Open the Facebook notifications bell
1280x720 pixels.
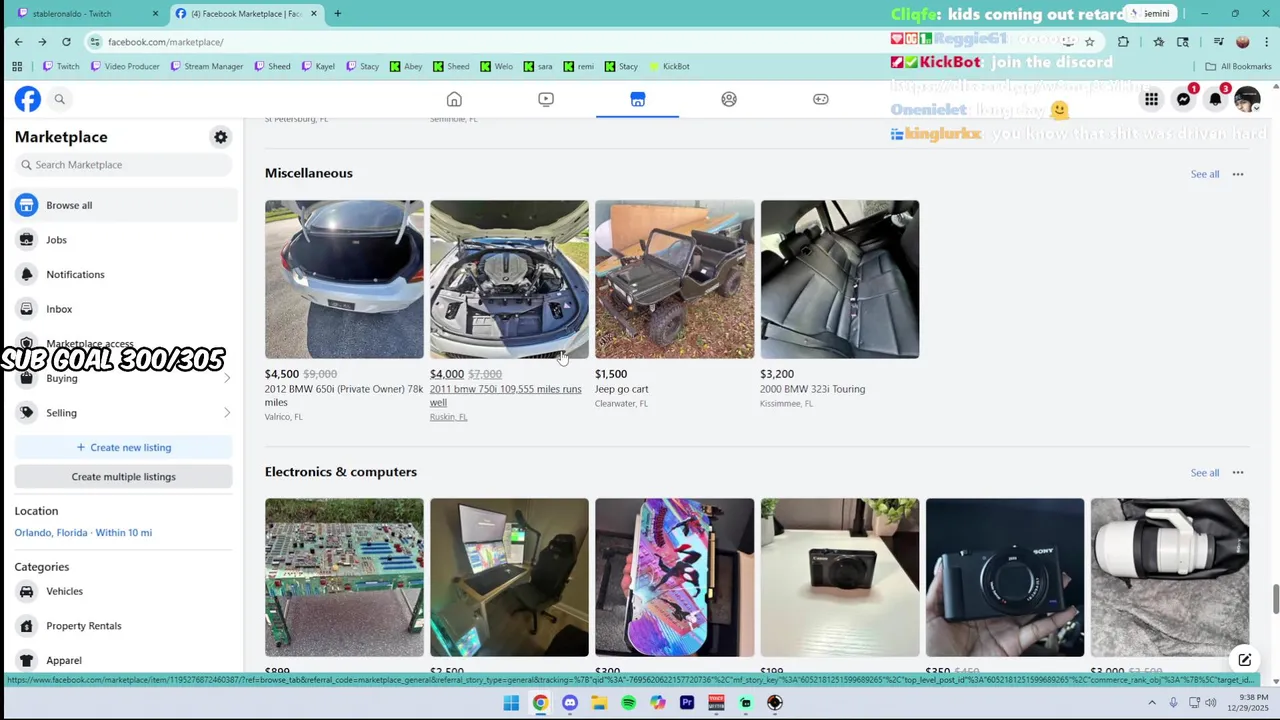(x=1216, y=99)
